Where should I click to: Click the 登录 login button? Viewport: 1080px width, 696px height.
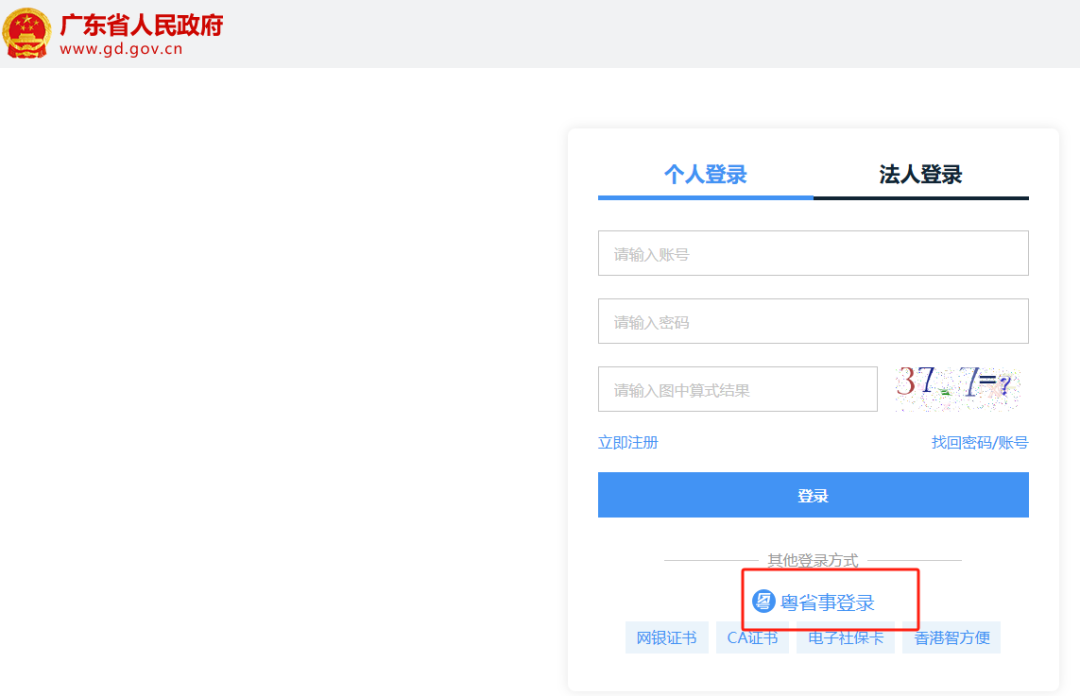point(813,494)
